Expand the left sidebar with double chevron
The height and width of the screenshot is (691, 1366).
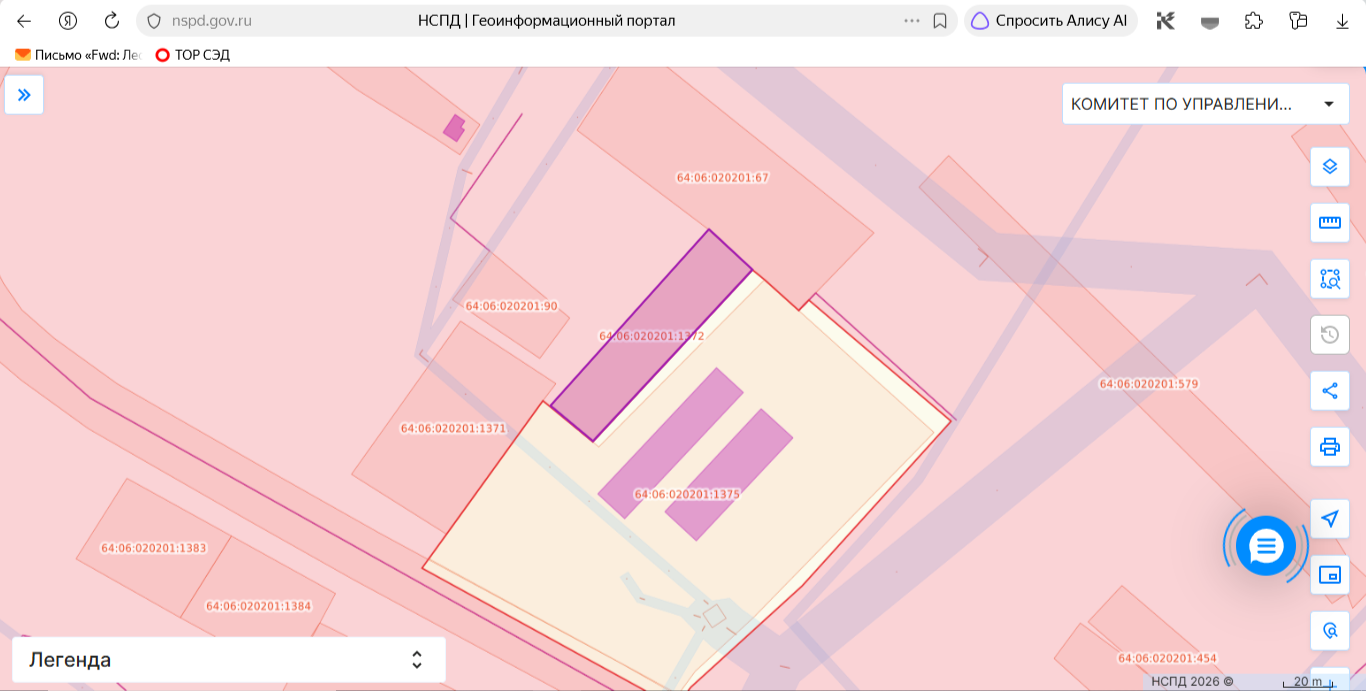click(24, 95)
